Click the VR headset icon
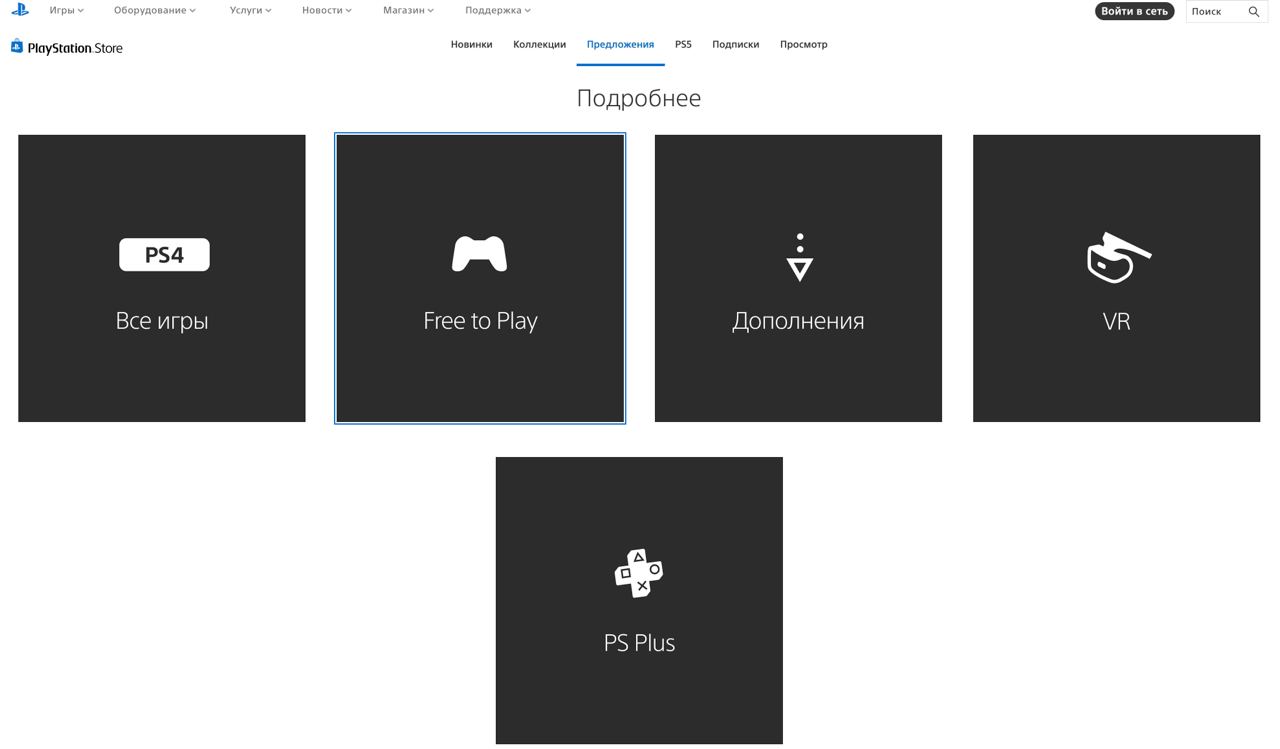This screenshot has width=1280, height=749. (x=1118, y=258)
